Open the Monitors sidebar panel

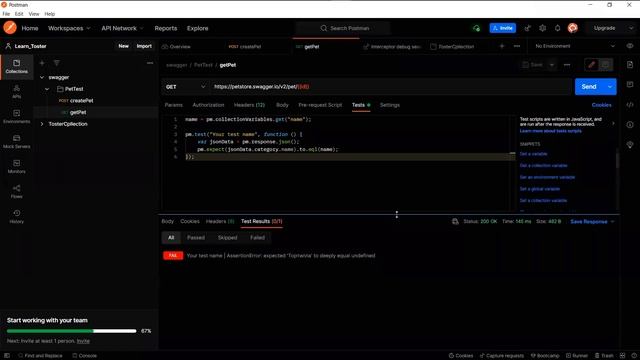point(16,167)
